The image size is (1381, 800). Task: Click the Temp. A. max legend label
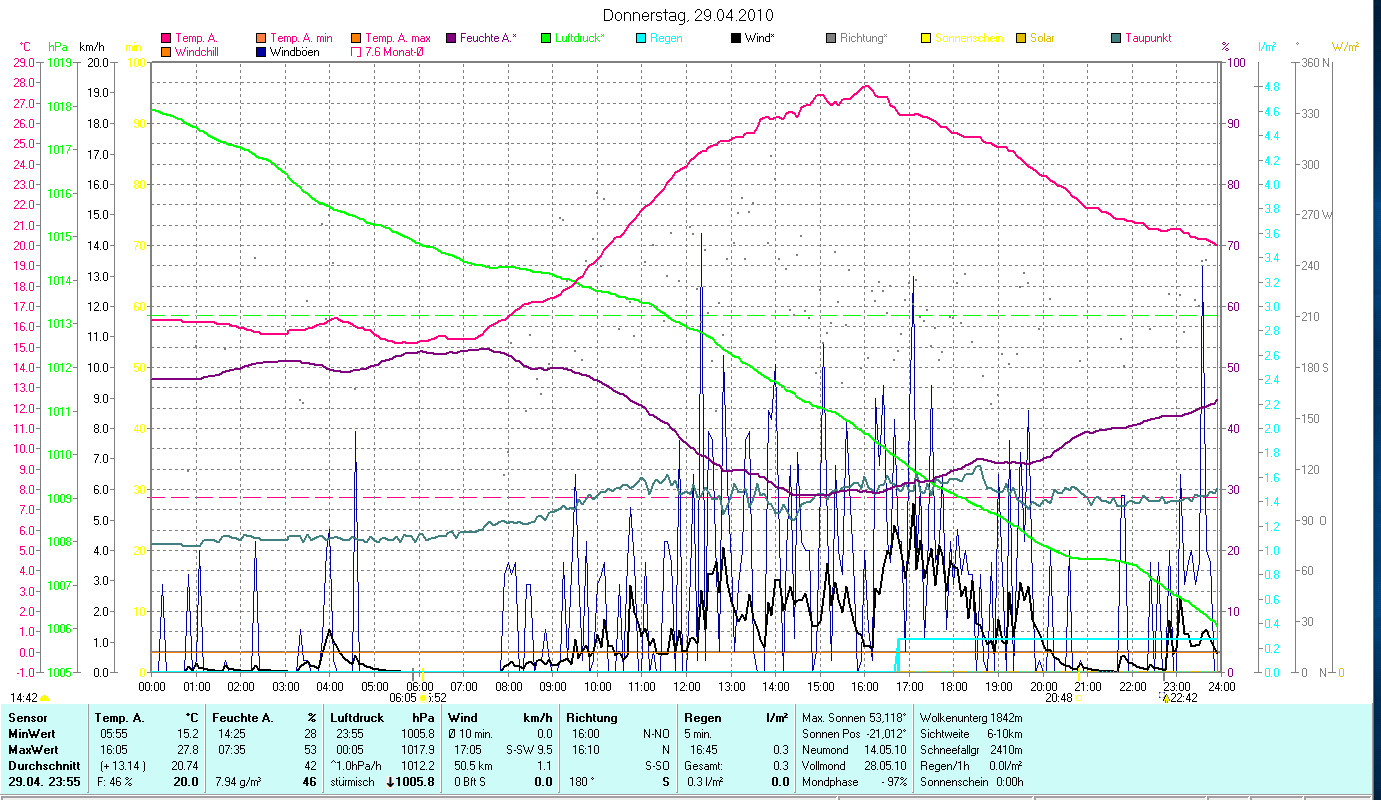(397, 38)
